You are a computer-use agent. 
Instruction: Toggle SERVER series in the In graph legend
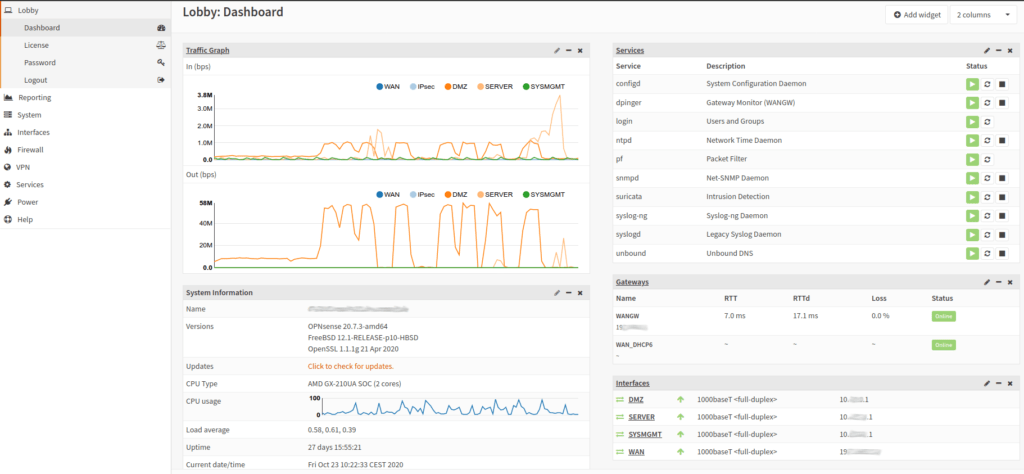(495, 86)
